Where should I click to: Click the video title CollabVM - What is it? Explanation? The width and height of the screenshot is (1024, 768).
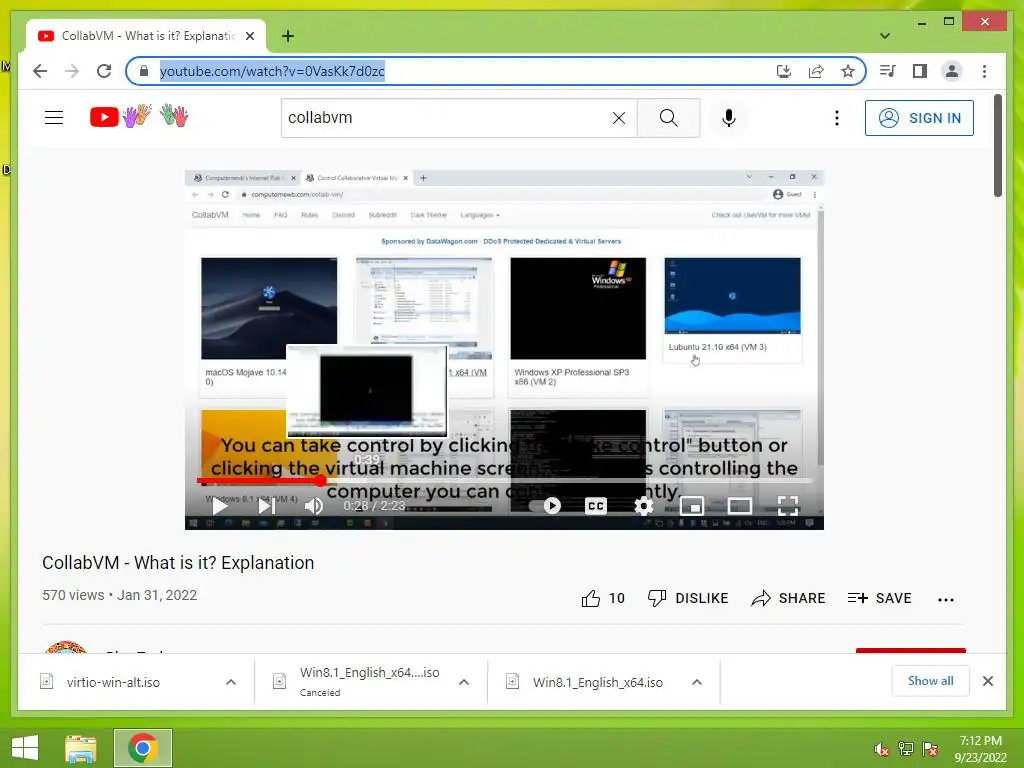178,563
